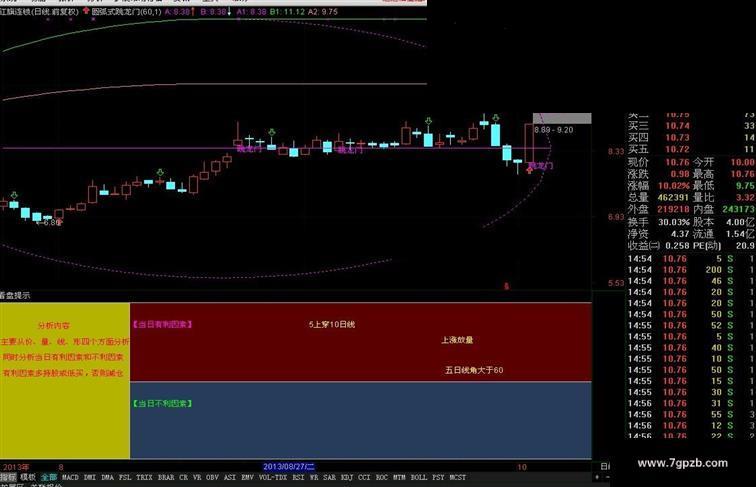Click the 换手 30.03% value
The image size is (756, 487).
tap(674, 222)
